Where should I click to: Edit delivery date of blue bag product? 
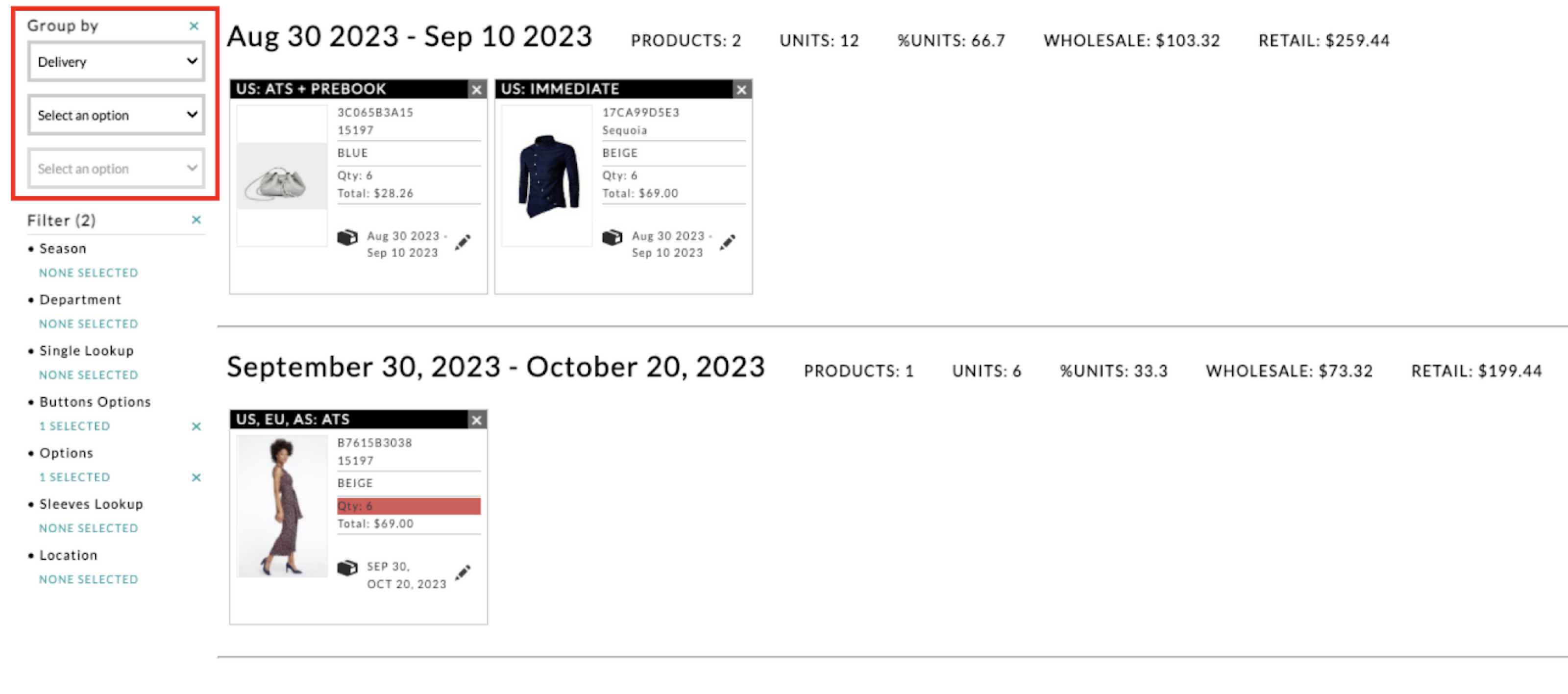[463, 242]
